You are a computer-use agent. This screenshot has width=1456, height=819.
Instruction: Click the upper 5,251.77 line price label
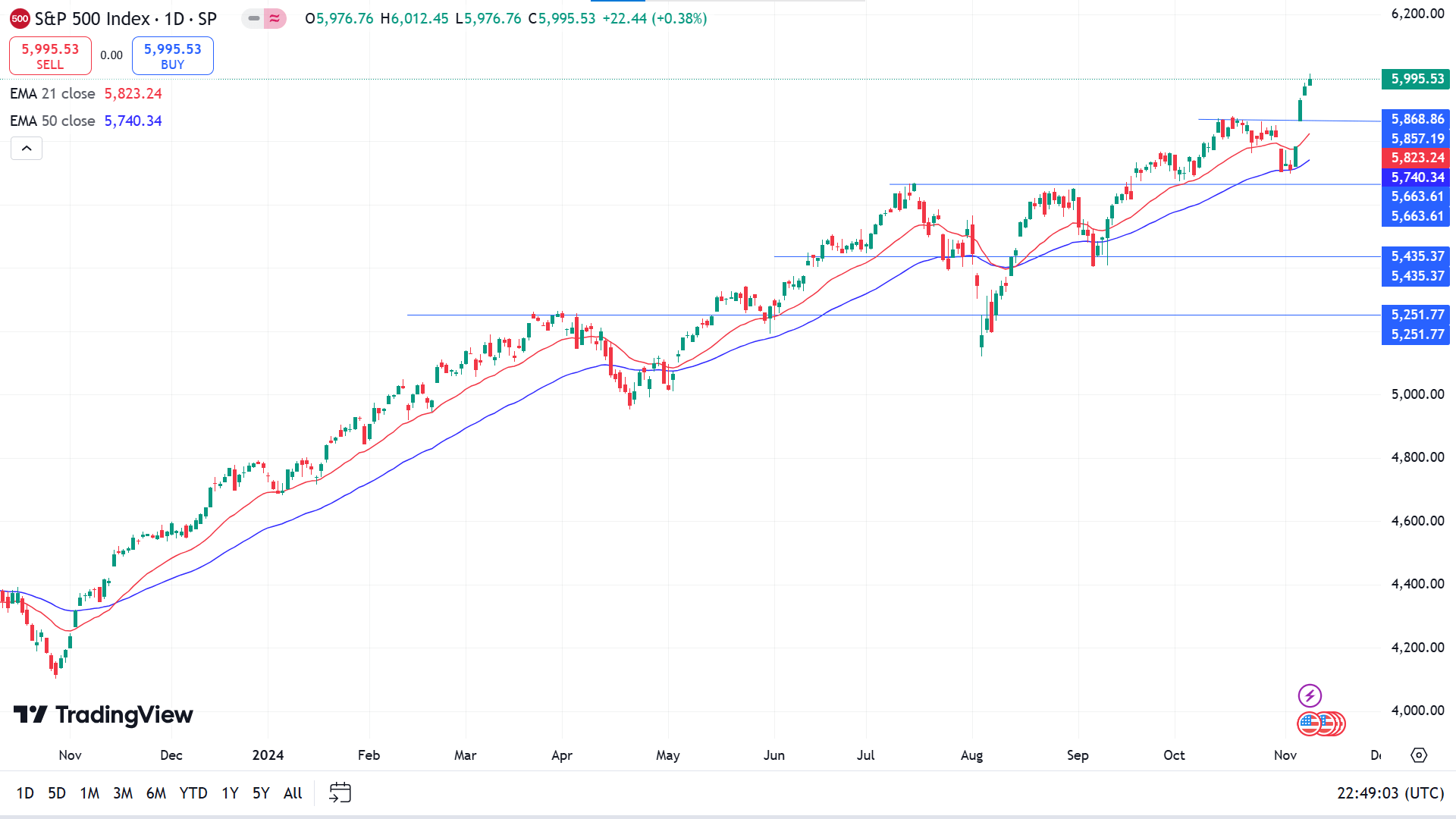click(1416, 315)
